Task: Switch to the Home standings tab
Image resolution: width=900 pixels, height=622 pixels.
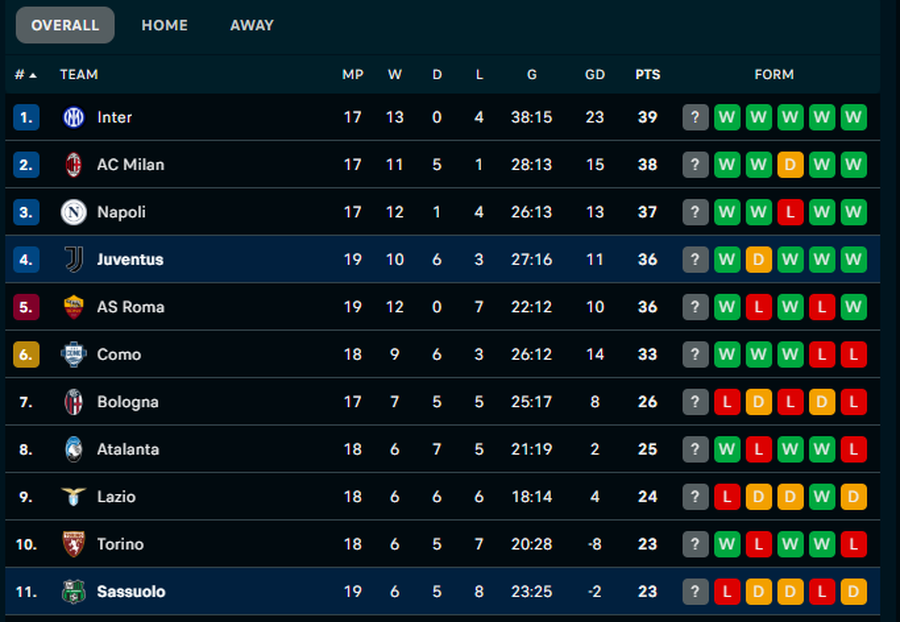Action: [x=164, y=25]
